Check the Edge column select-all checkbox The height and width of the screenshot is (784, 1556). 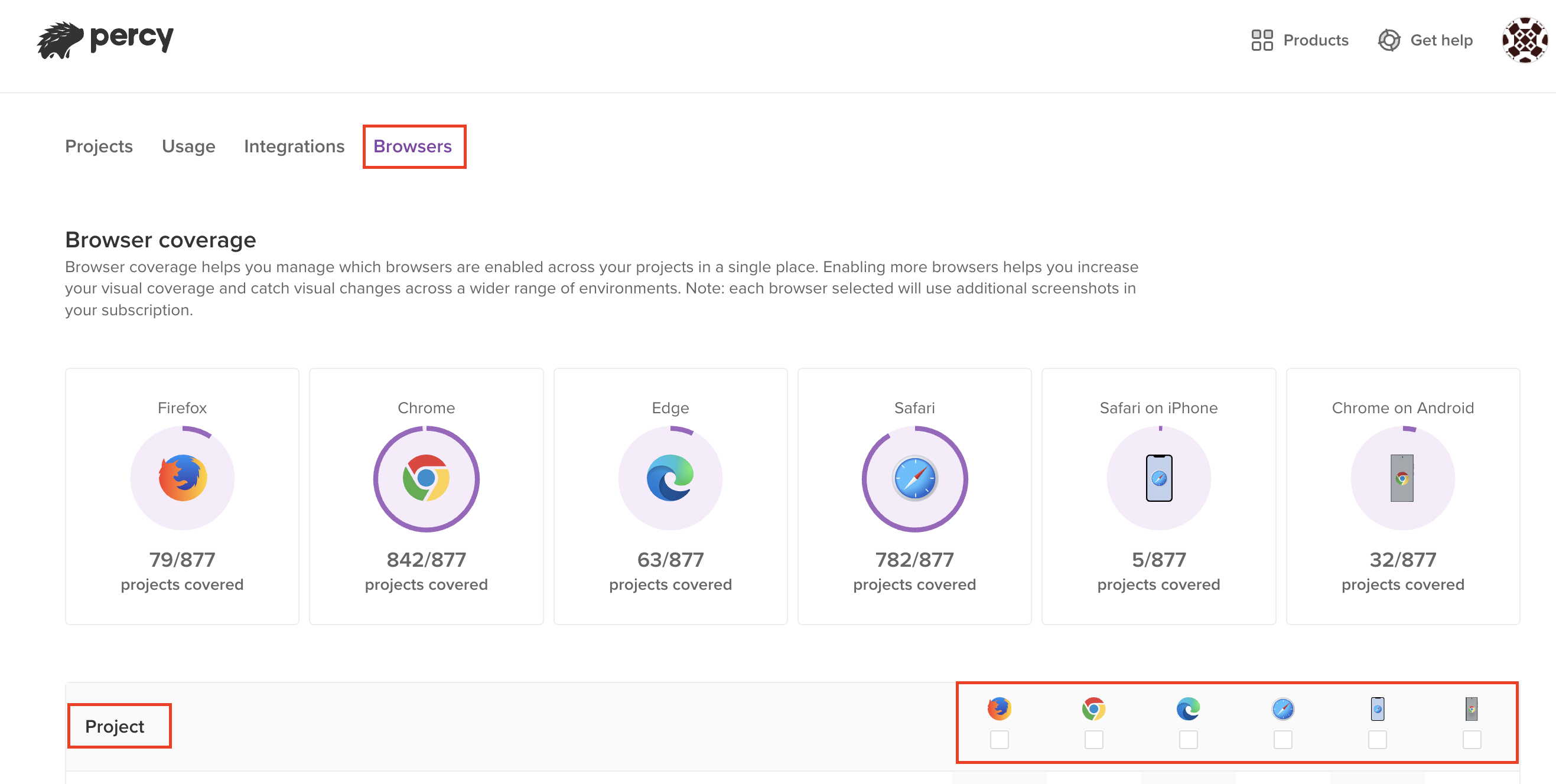tap(1188, 739)
